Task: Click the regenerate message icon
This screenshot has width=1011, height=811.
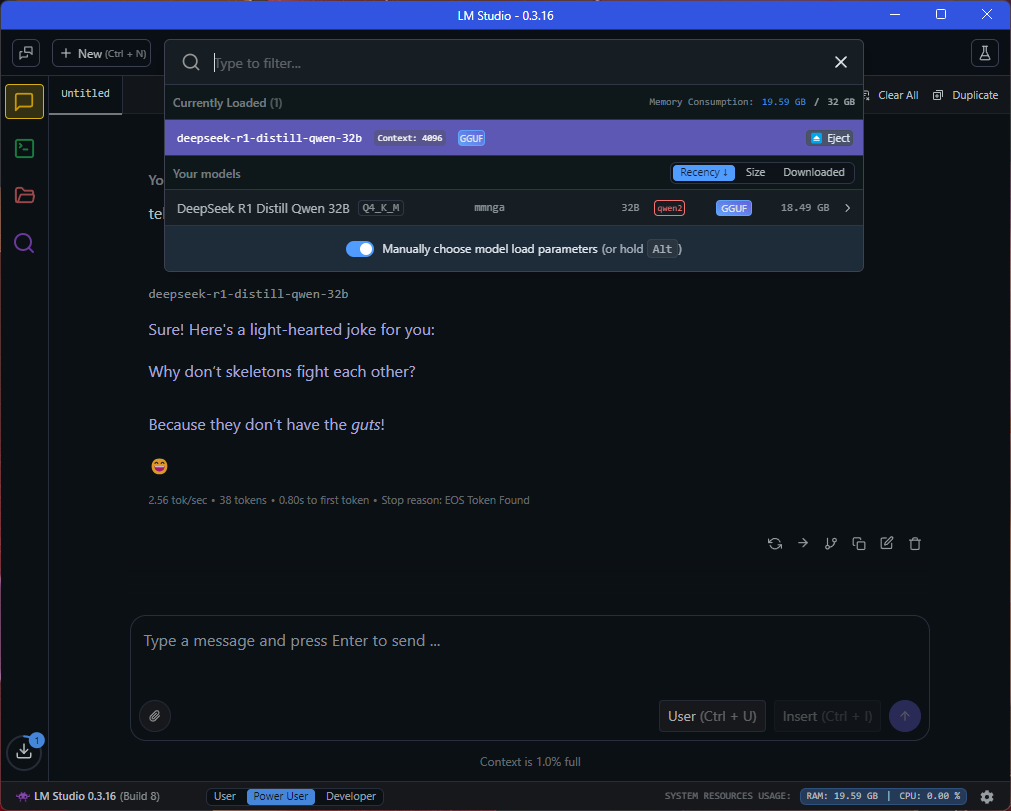Action: (775, 543)
